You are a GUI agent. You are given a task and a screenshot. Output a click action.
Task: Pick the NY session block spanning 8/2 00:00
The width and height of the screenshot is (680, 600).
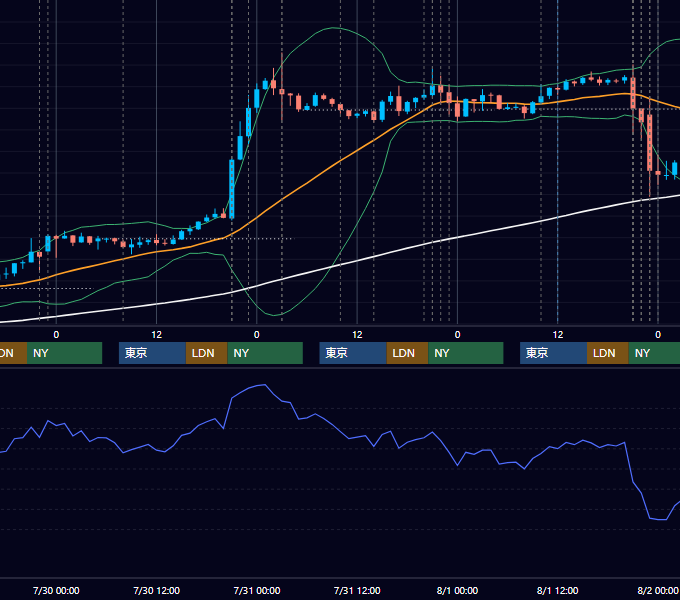(654, 353)
